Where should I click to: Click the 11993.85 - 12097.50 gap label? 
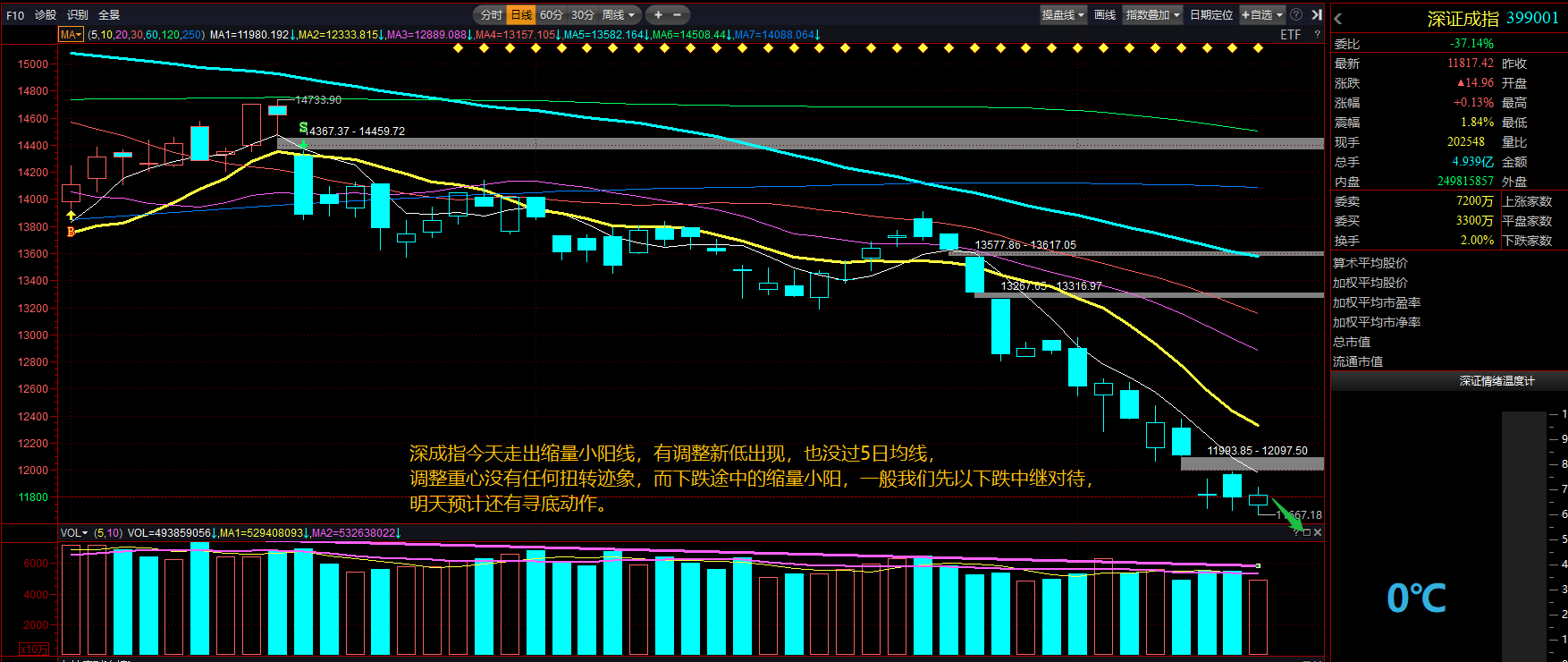[1257, 450]
